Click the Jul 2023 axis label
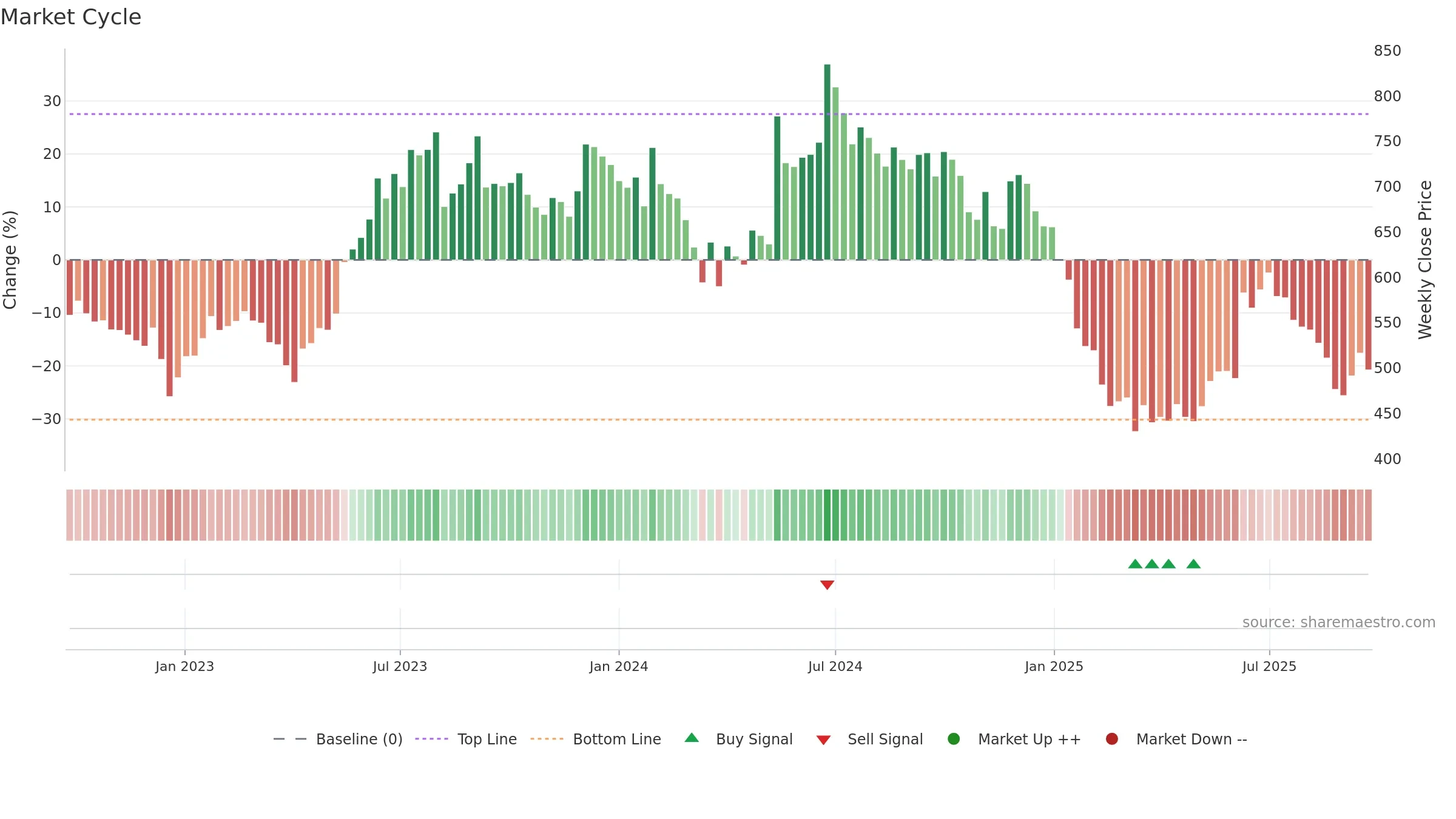 400,666
